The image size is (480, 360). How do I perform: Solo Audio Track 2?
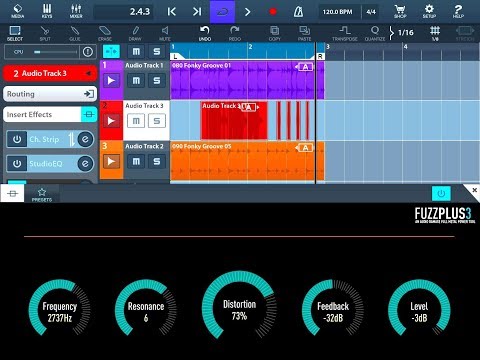(x=157, y=161)
